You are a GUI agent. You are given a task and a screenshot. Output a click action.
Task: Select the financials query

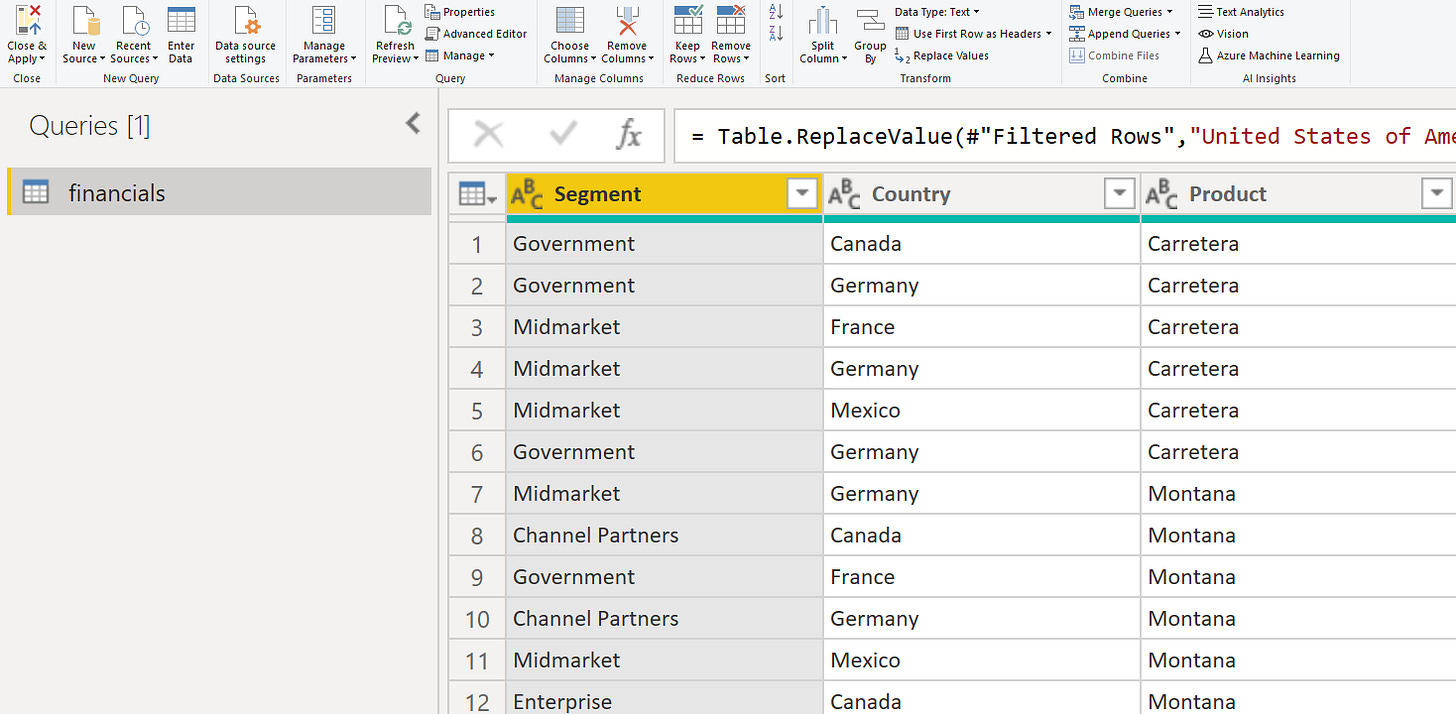coord(219,192)
